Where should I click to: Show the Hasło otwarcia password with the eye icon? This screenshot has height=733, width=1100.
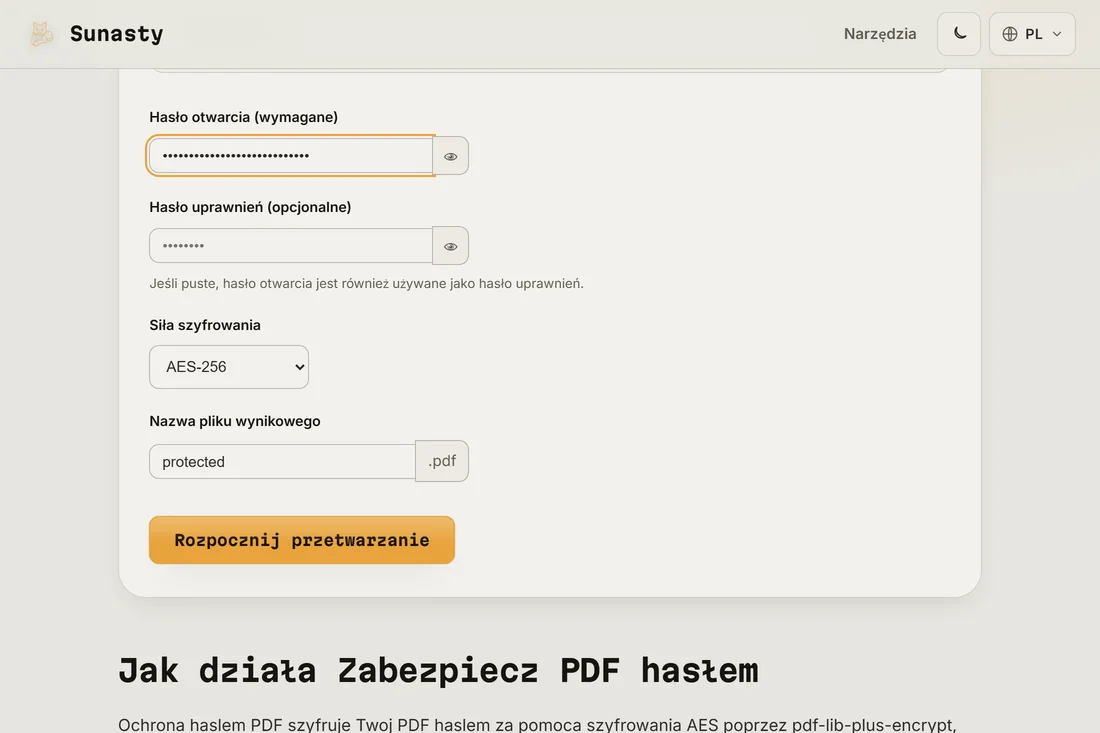point(450,156)
